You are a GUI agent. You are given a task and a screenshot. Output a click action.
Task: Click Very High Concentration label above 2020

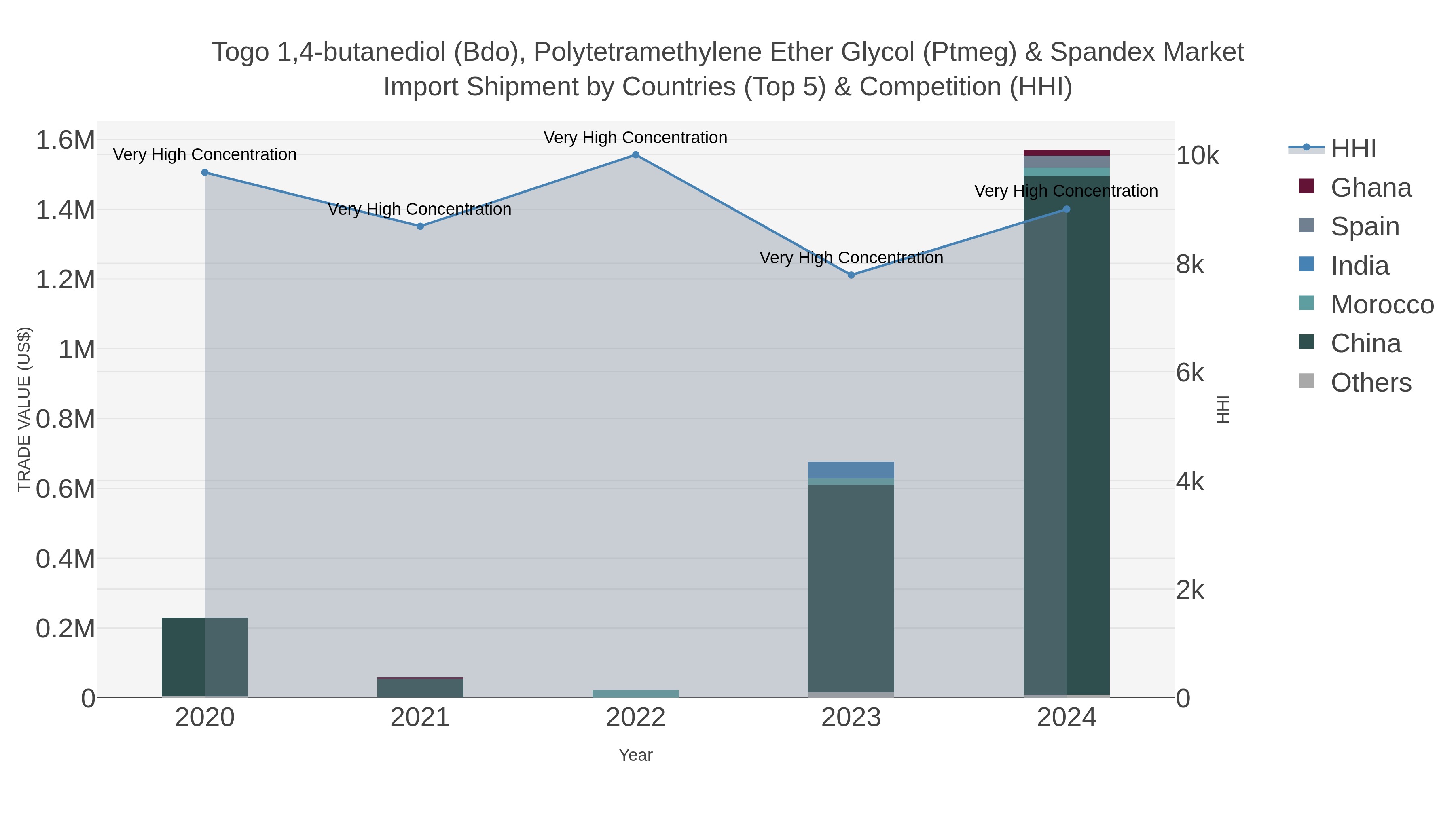205,154
